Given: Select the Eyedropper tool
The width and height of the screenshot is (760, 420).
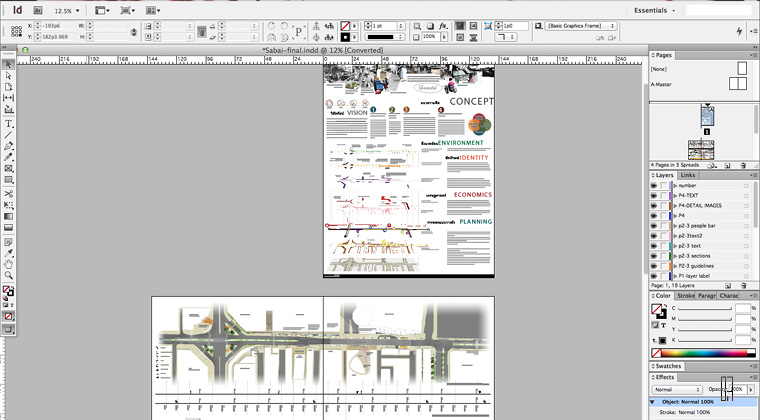Looking at the screenshot, I should [x=8, y=253].
